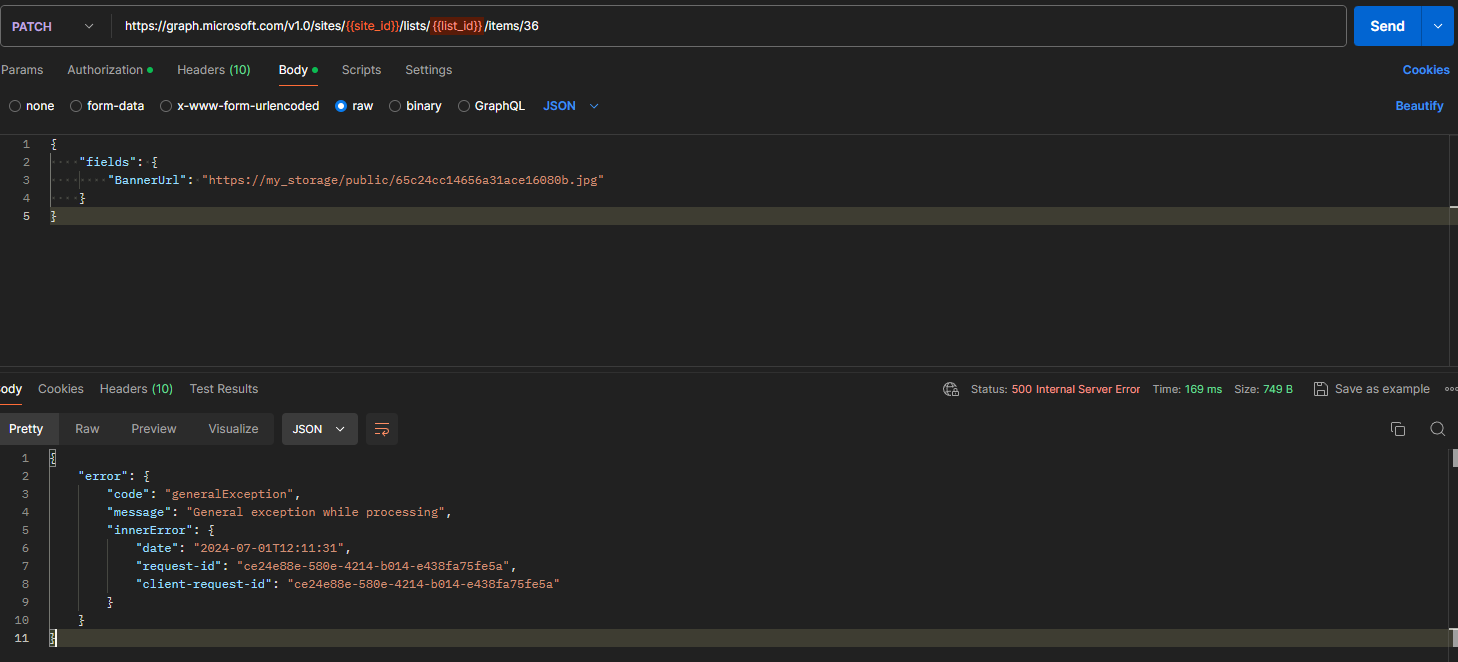Search the response with magnifier icon
Viewport: 1458px width, 662px height.
coord(1437,429)
